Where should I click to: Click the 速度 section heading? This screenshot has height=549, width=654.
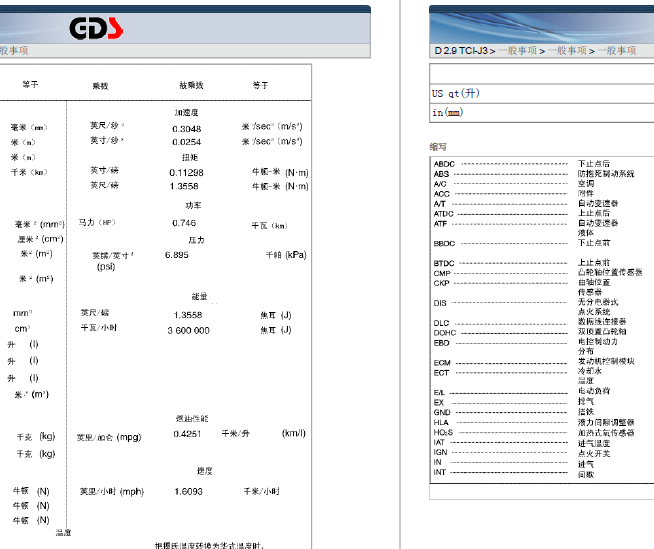(x=205, y=471)
